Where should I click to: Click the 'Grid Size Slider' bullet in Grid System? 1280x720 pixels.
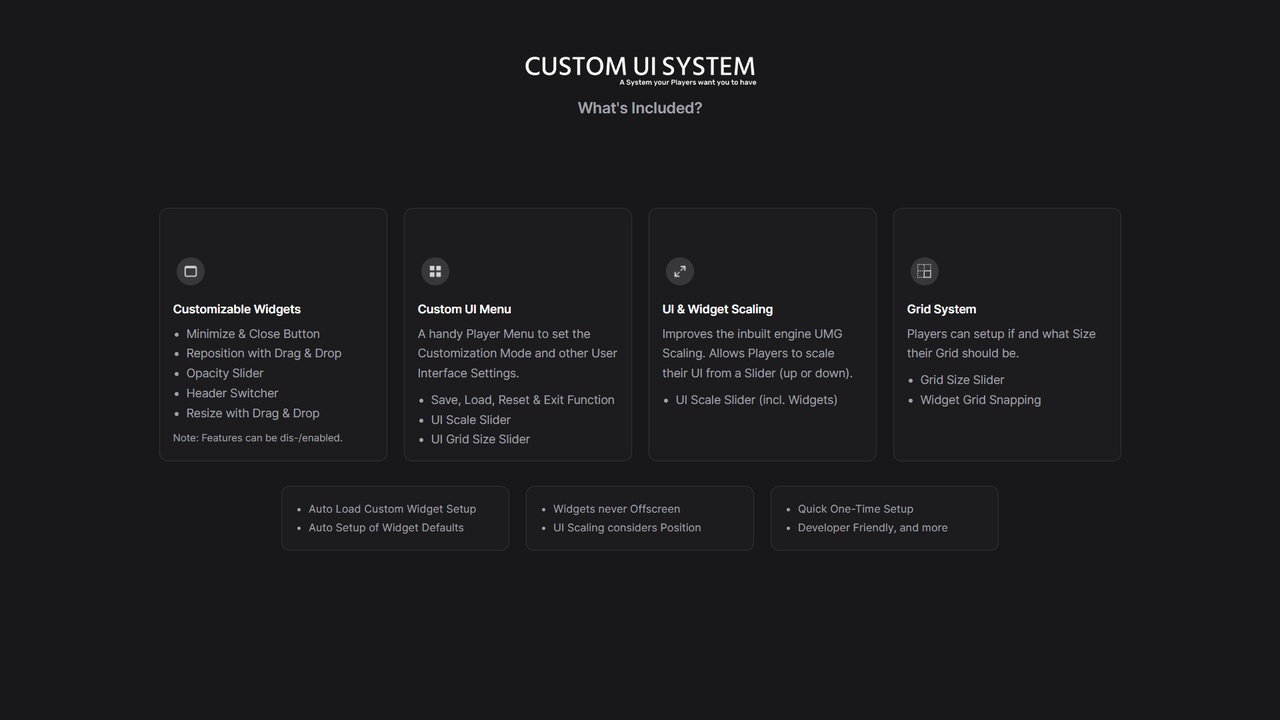962,380
